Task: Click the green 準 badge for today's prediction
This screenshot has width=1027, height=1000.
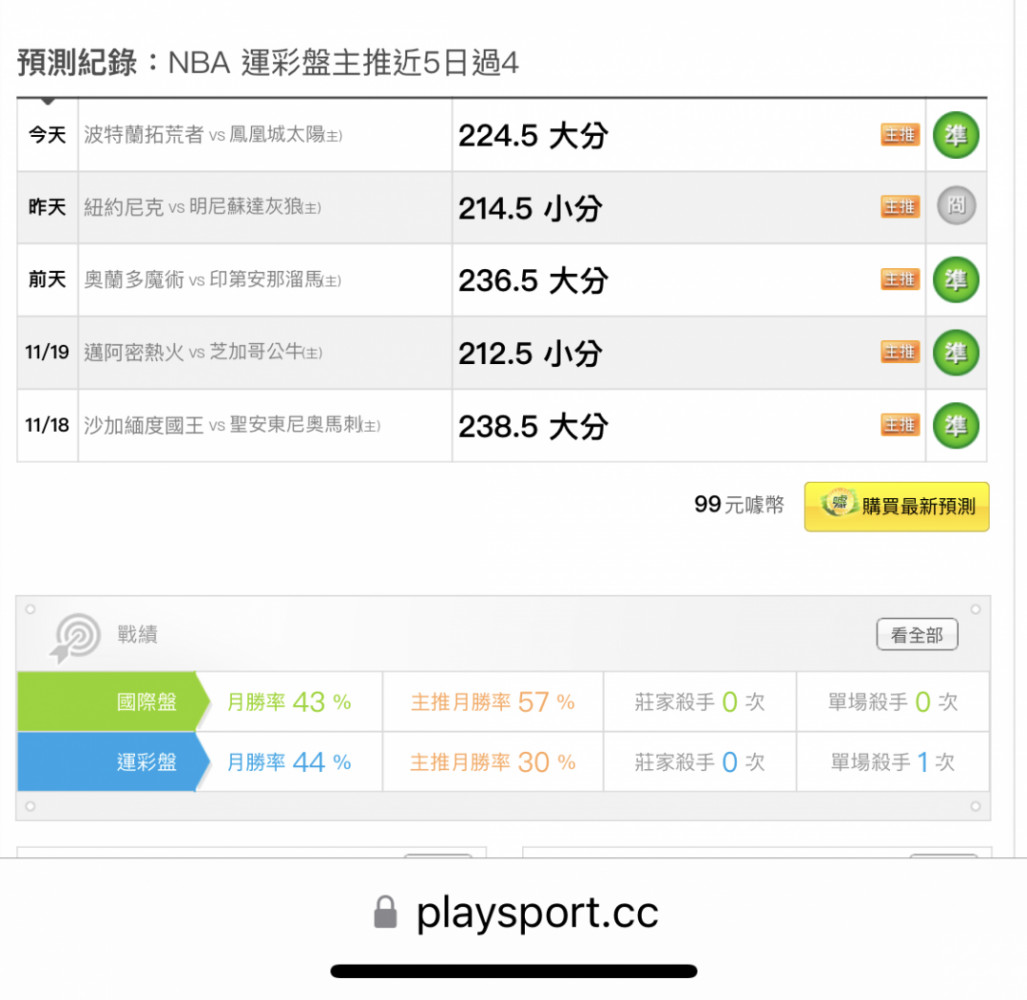Action: click(956, 136)
